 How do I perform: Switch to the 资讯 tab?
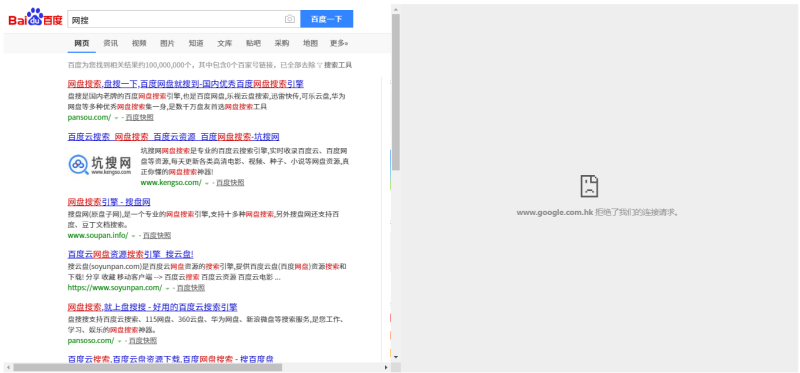pyautogui.click(x=110, y=43)
